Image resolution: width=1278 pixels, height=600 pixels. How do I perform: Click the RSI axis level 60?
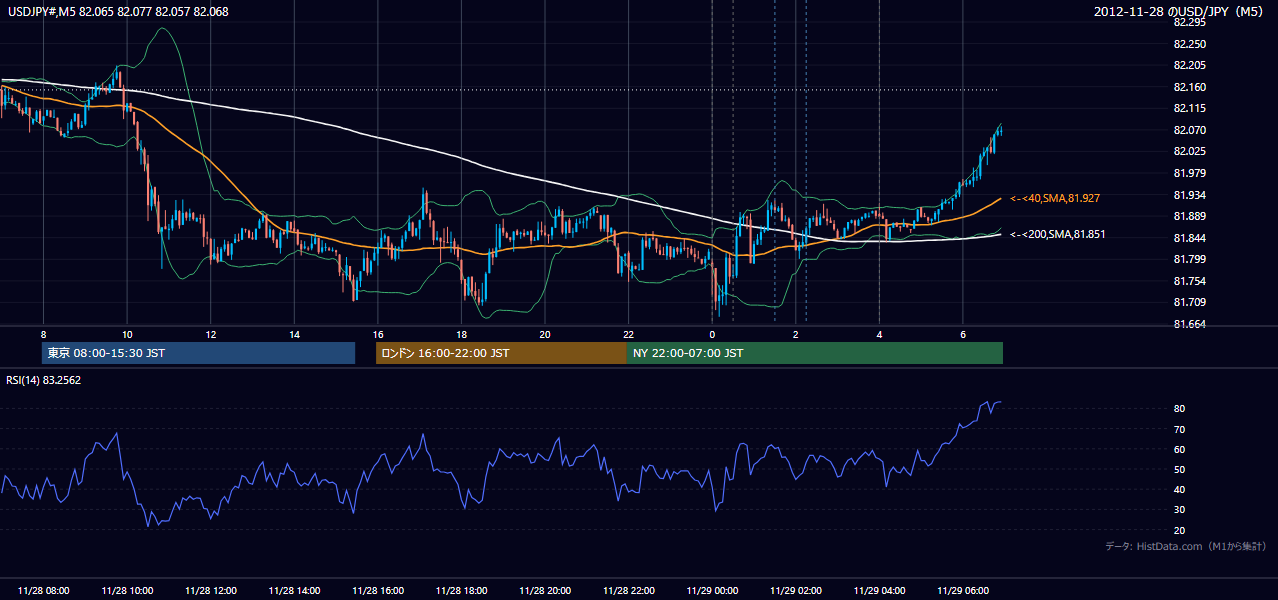(x=1179, y=449)
